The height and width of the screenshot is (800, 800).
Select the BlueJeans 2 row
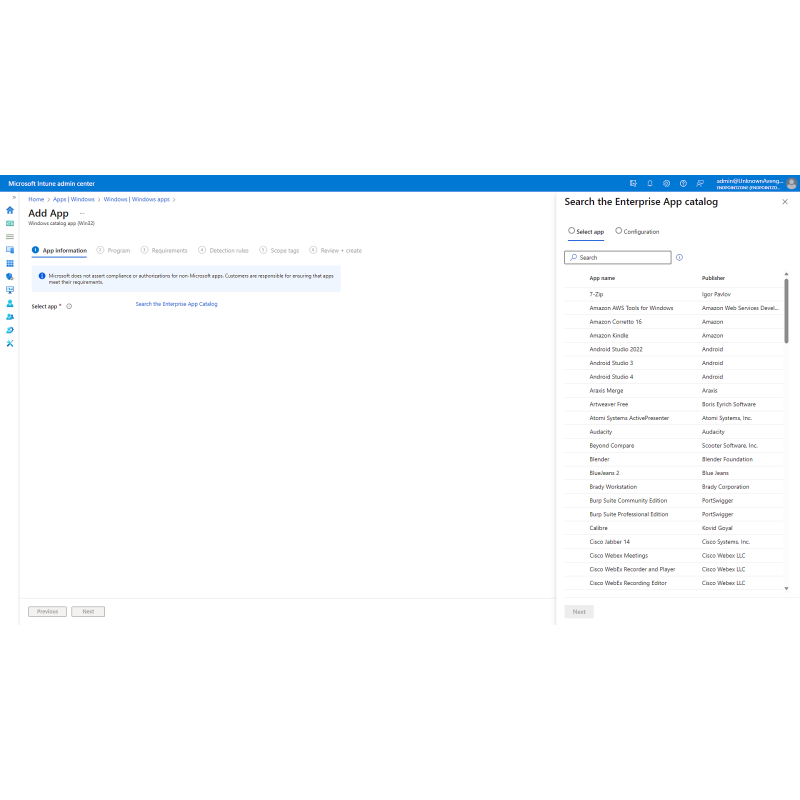[673, 473]
